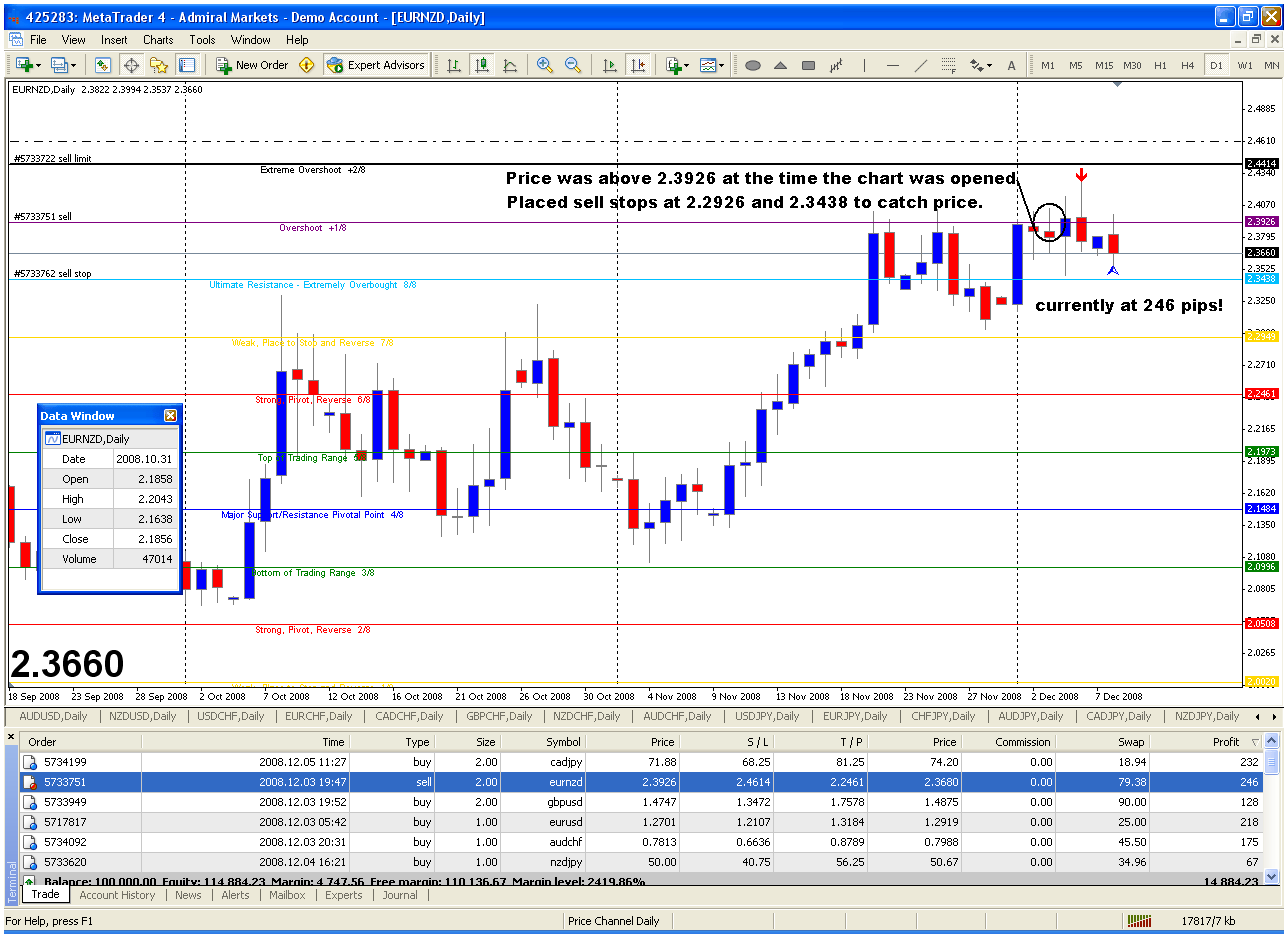The width and height of the screenshot is (1288, 934).
Task: Open the new chart dropdown arrow
Action: click(x=38, y=66)
